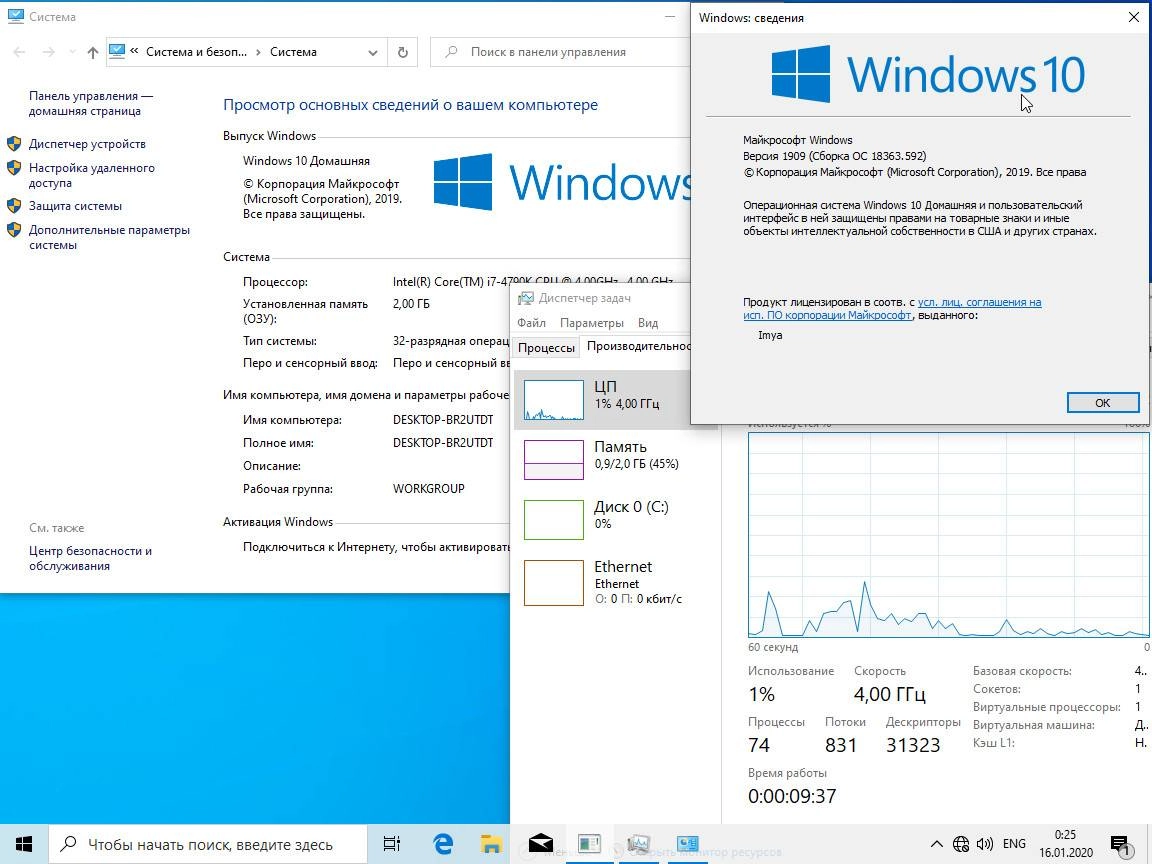The image size is (1152, 864).
Task: Click the System window title bar icon
Action: (x=15, y=16)
